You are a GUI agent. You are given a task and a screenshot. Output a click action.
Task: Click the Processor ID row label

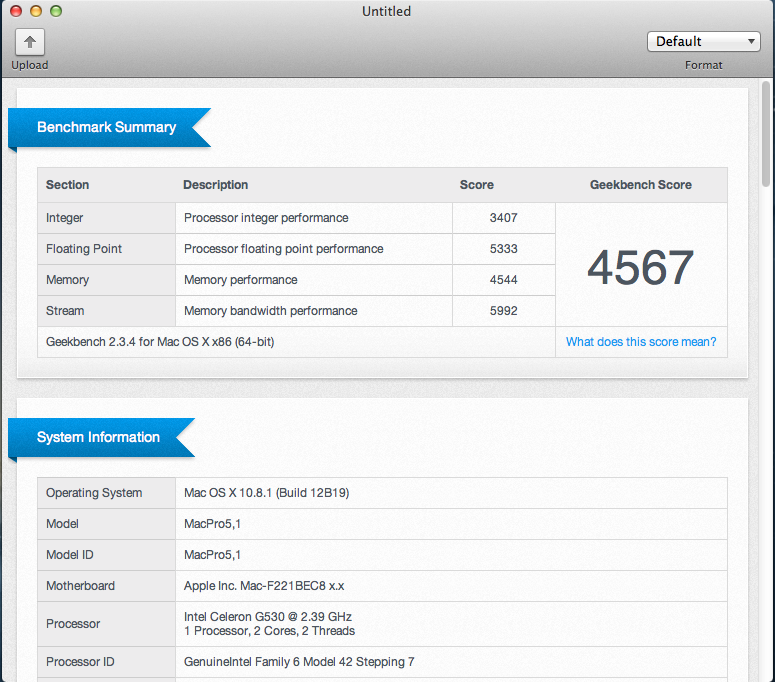tap(80, 662)
